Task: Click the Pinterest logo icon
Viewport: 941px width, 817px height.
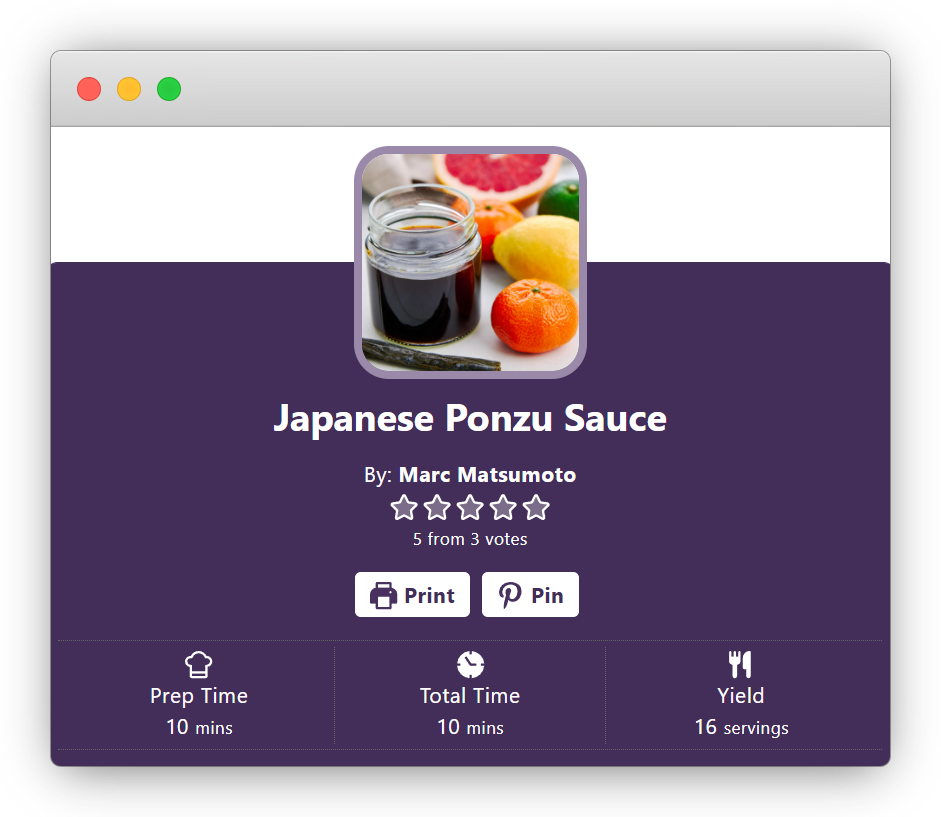Action: 510,595
